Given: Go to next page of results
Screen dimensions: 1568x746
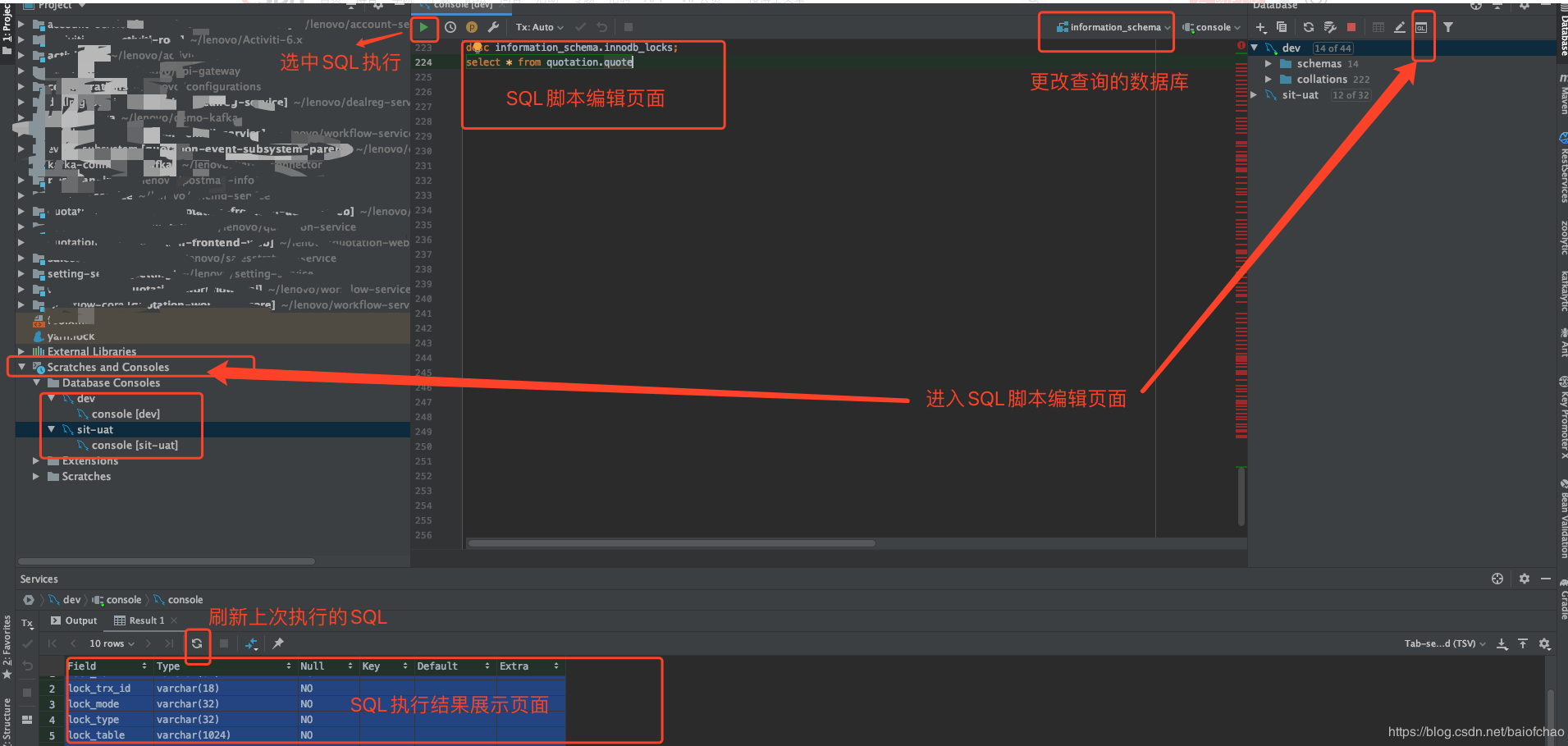Looking at the screenshot, I should [149, 643].
